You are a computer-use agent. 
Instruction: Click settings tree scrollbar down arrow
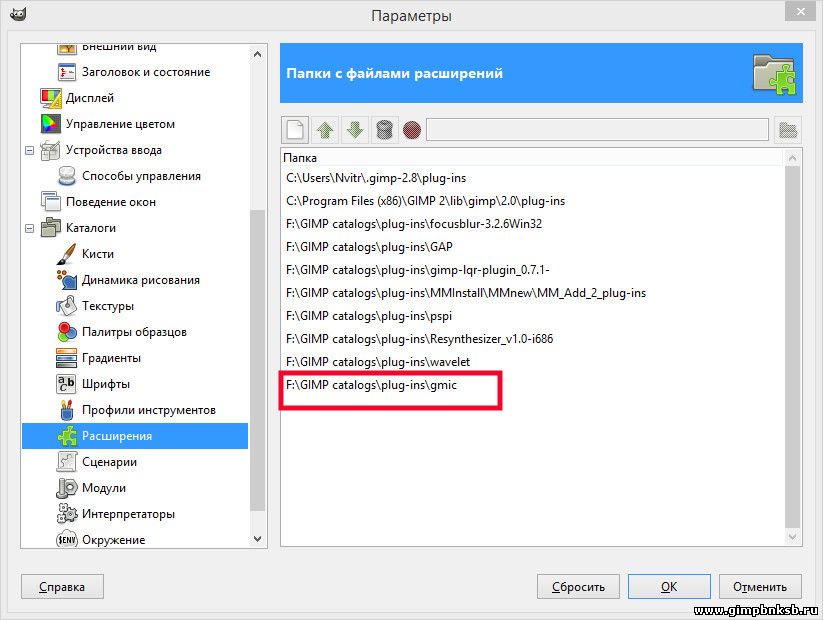pos(257,539)
